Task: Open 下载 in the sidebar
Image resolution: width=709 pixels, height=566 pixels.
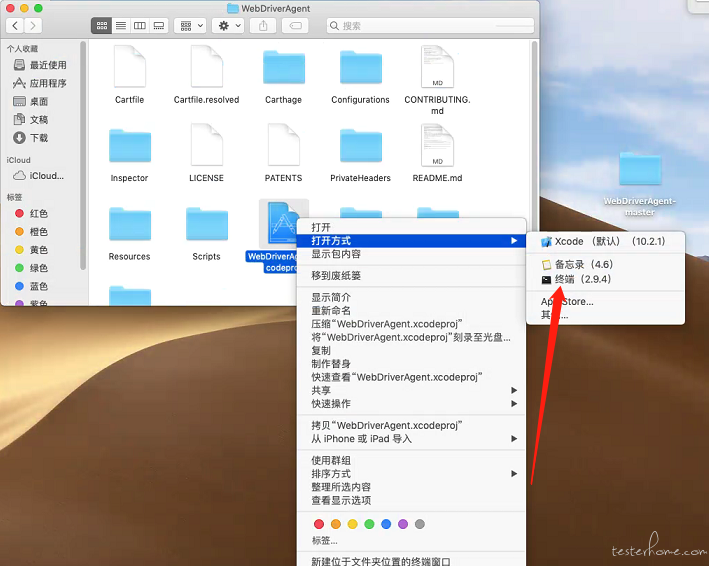Action: pos(31,137)
